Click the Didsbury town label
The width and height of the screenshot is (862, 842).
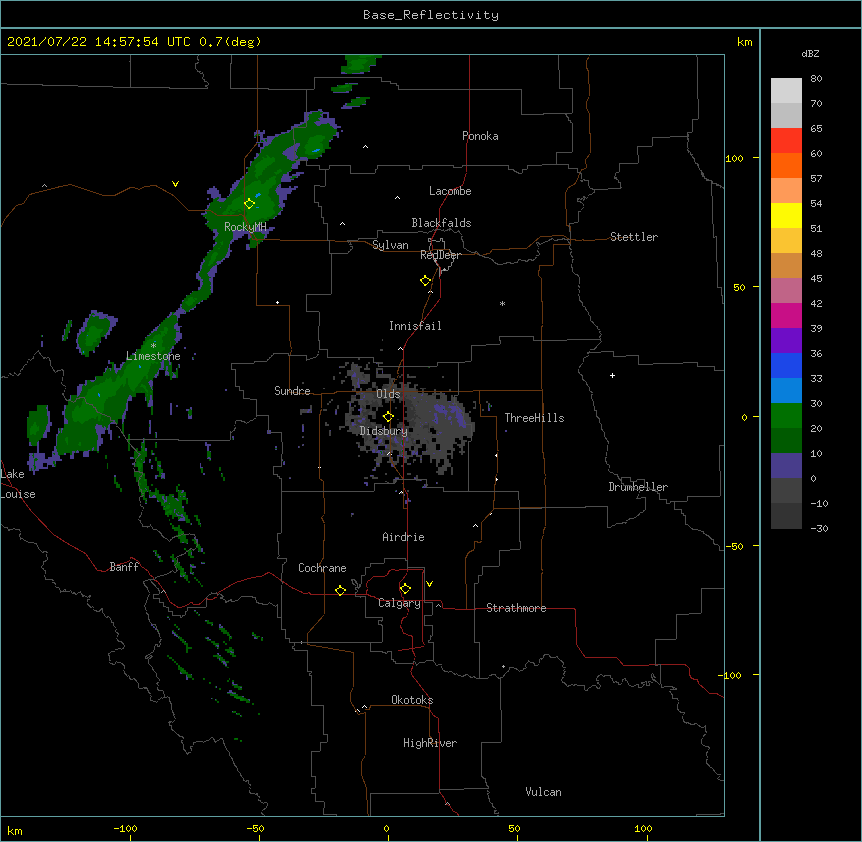(x=383, y=431)
